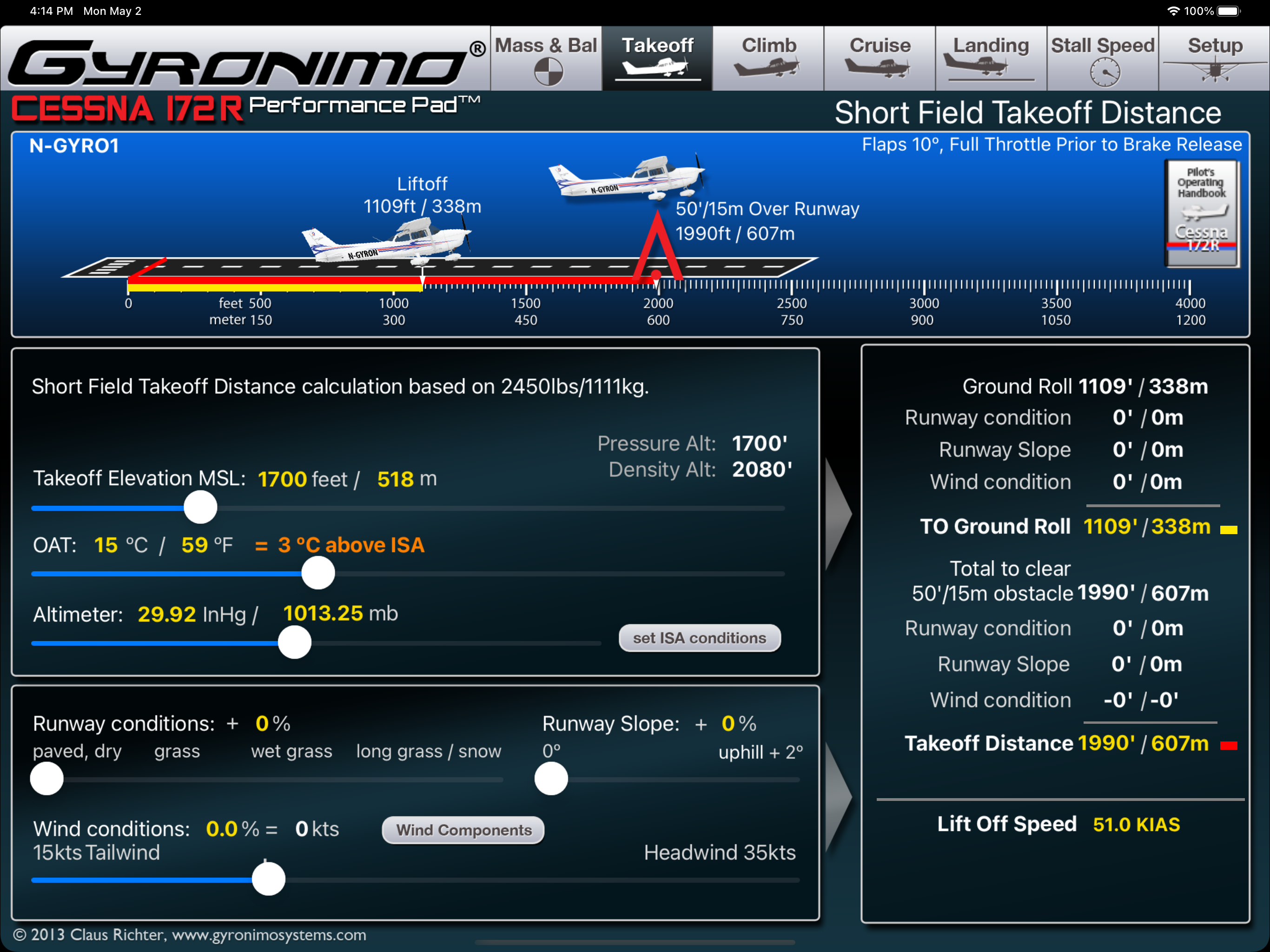
Task: Tap the lower gray arrow beside results panel
Action: tap(838, 797)
